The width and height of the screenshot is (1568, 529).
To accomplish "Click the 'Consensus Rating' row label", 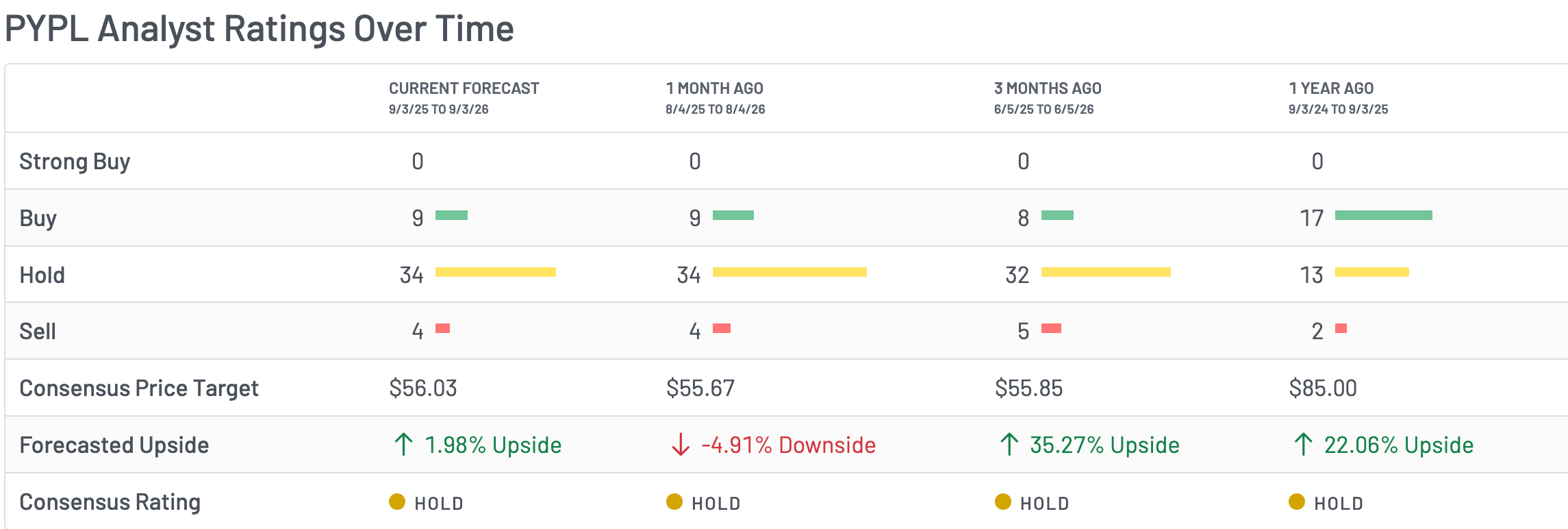I will point(110,502).
